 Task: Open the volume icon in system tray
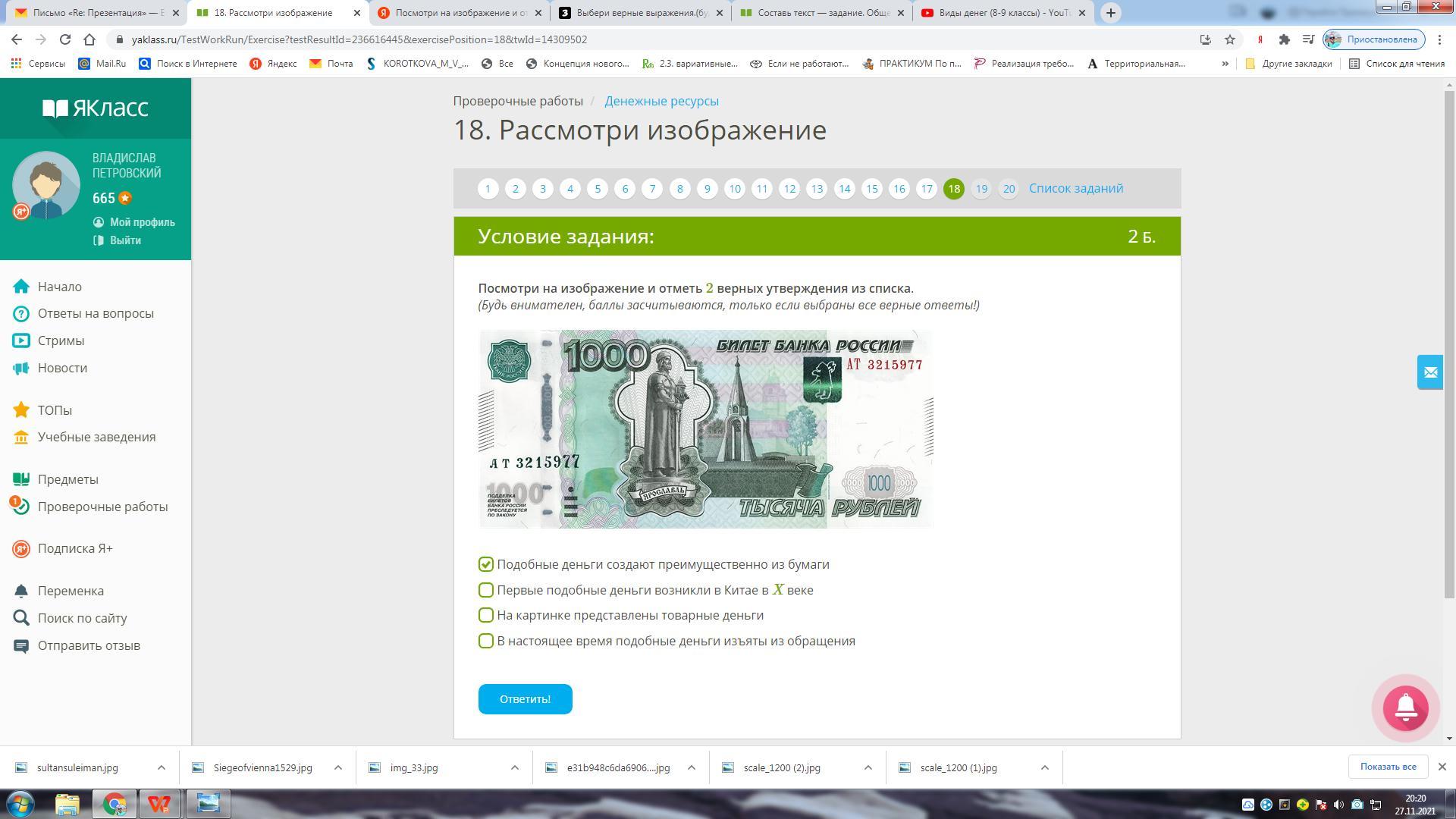[1339, 805]
